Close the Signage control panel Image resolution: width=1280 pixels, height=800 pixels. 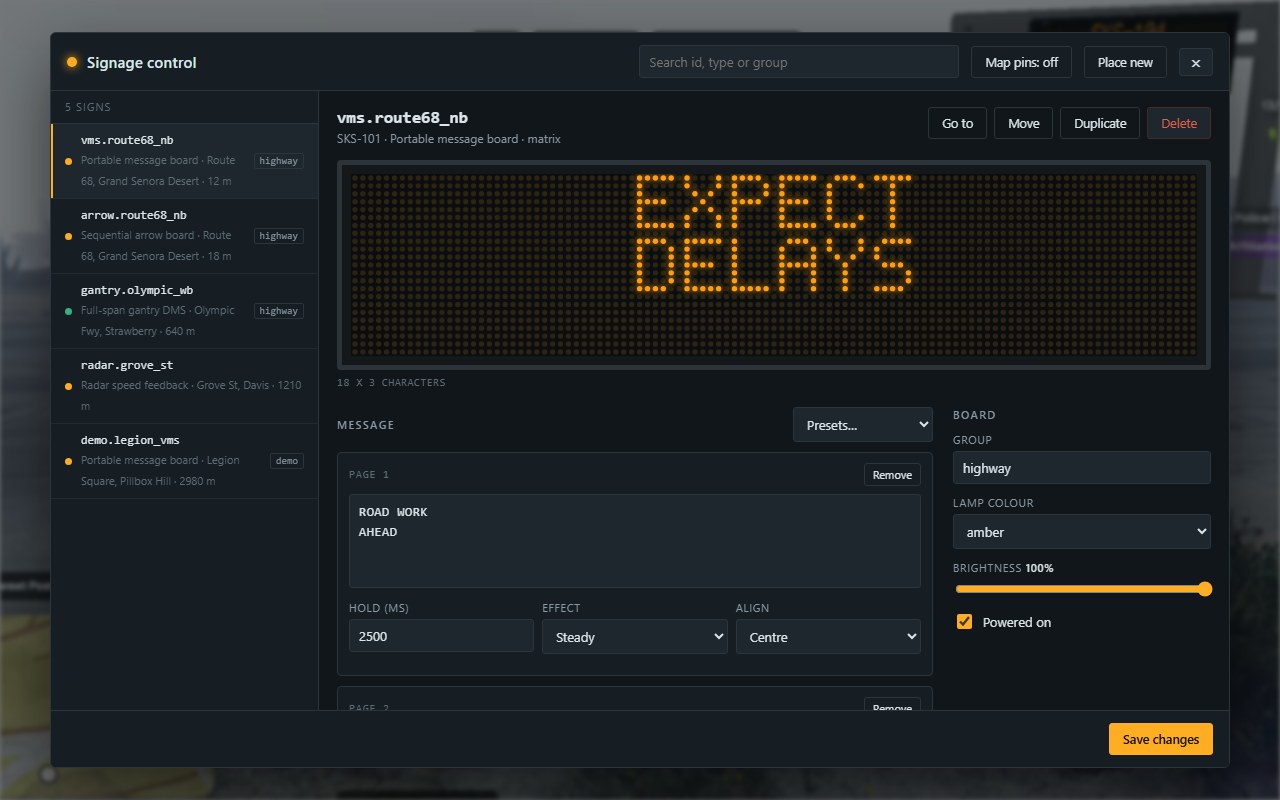(1196, 62)
